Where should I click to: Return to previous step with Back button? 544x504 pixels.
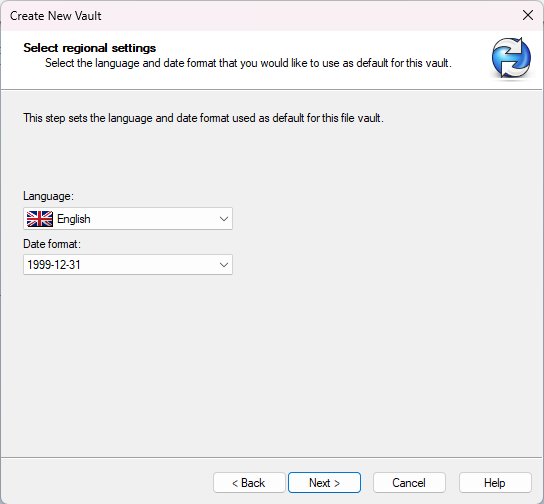click(x=249, y=482)
